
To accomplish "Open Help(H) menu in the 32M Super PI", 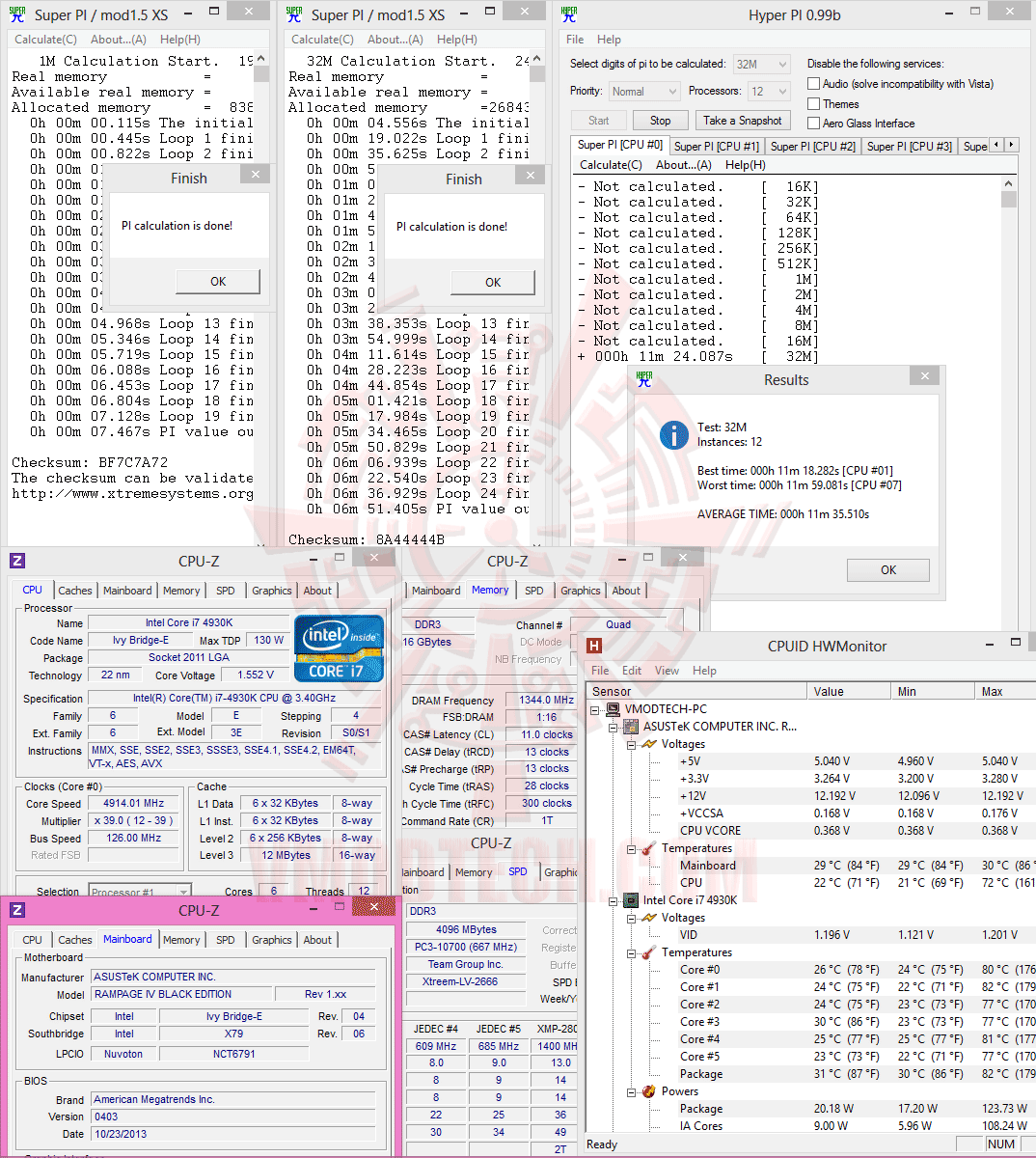I will (456, 40).
